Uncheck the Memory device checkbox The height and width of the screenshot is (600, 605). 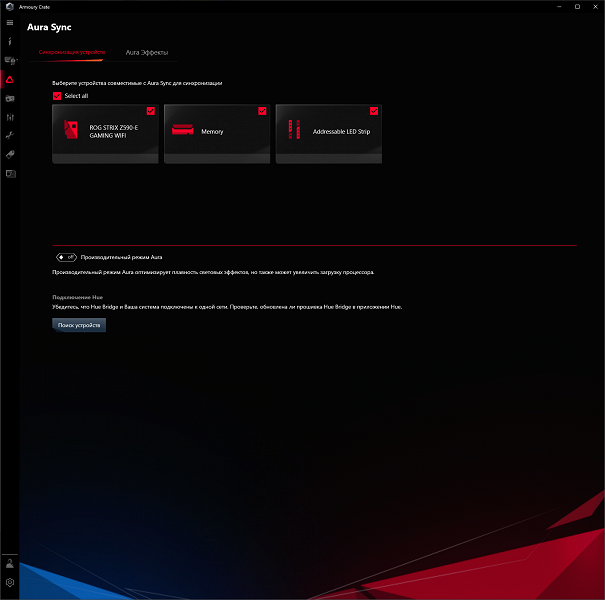click(262, 111)
